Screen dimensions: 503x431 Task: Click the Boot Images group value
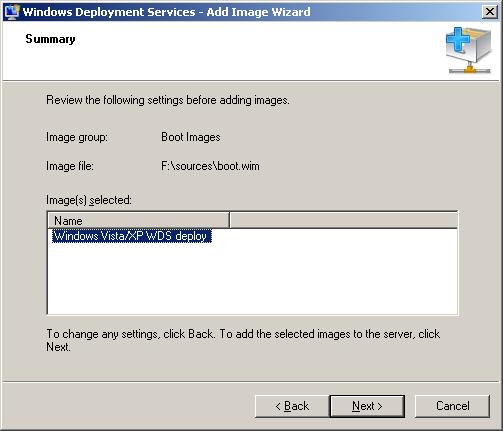click(x=191, y=137)
